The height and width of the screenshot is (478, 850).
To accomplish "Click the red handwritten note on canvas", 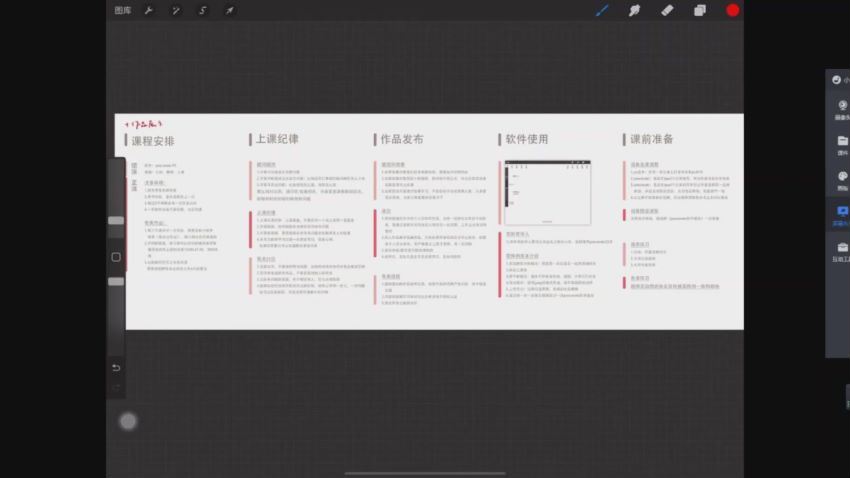I will 143,124.
